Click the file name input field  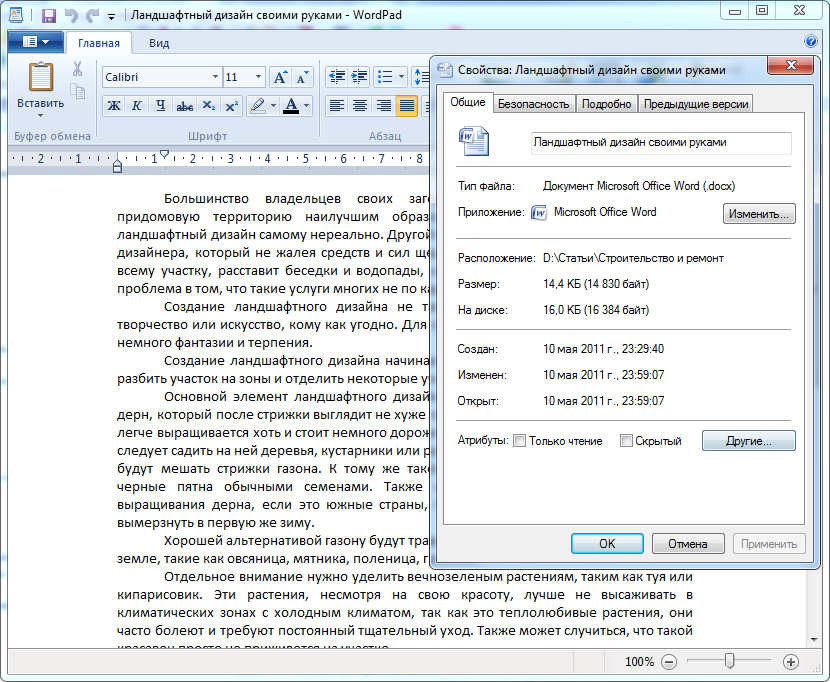pyautogui.click(x=660, y=143)
